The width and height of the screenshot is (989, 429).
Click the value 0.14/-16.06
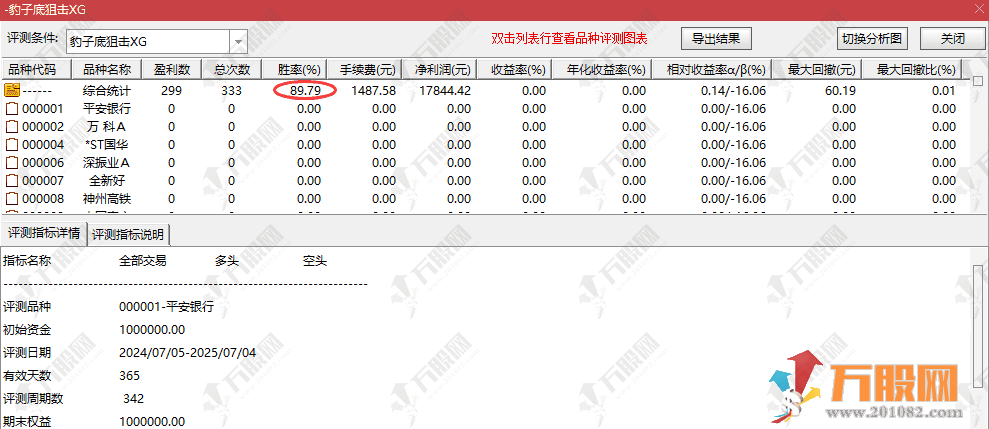coord(733,91)
